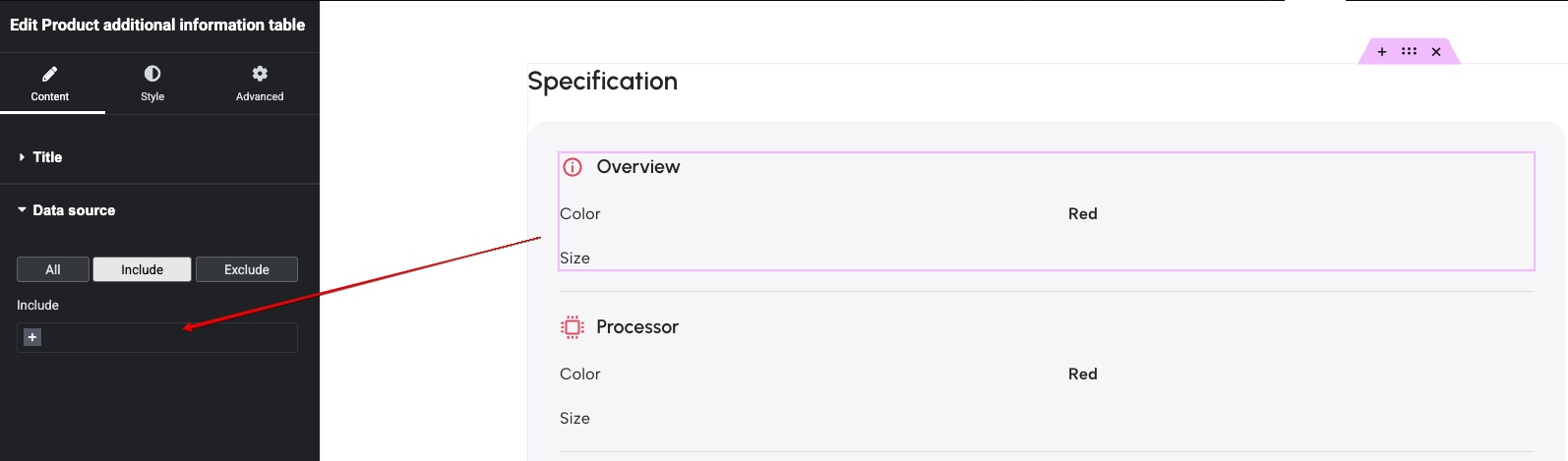Viewport: 1568px width, 461px height.
Task: Open the Style half-circle icon
Action: click(x=152, y=74)
